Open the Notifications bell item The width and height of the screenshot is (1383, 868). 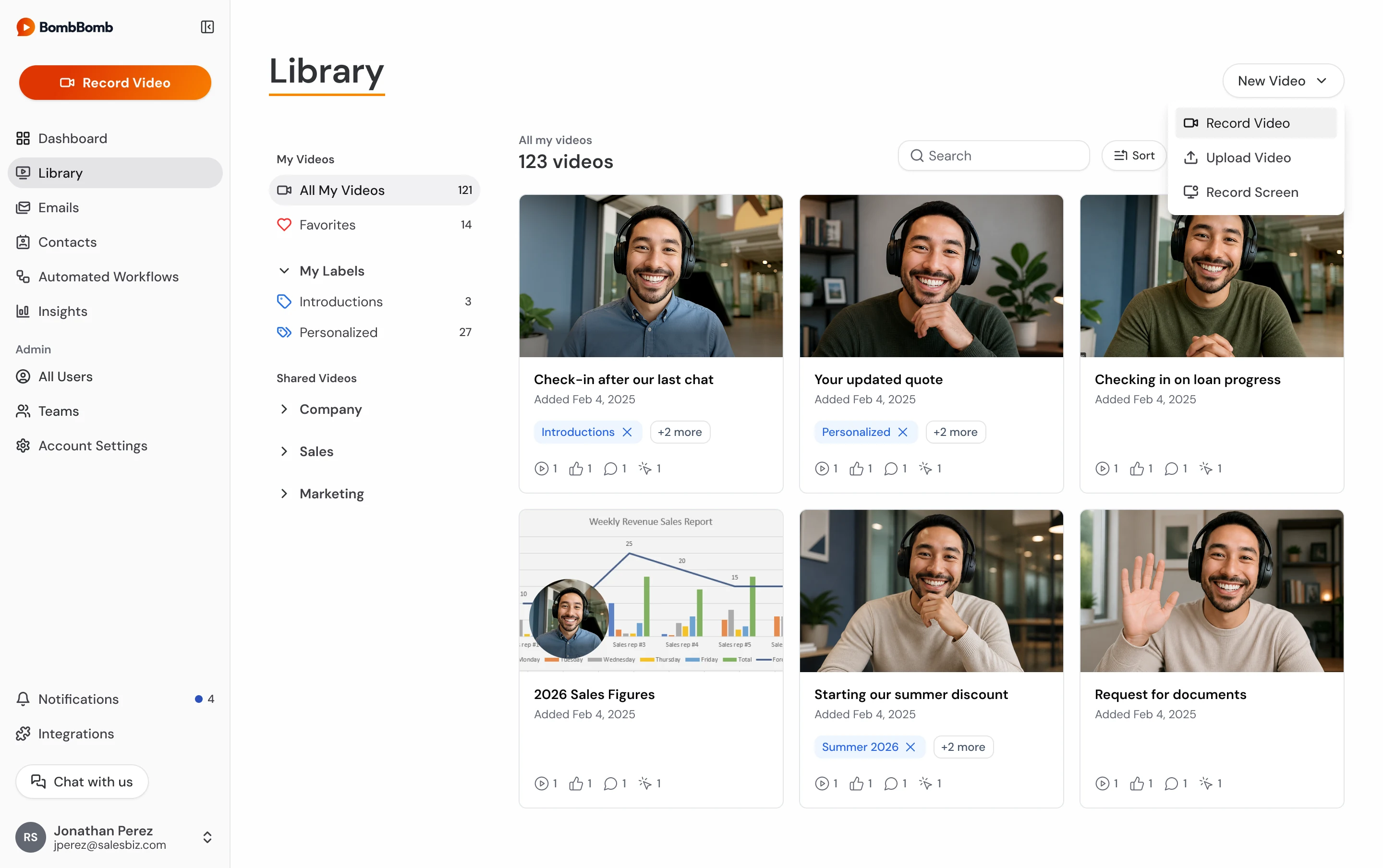[x=115, y=699]
